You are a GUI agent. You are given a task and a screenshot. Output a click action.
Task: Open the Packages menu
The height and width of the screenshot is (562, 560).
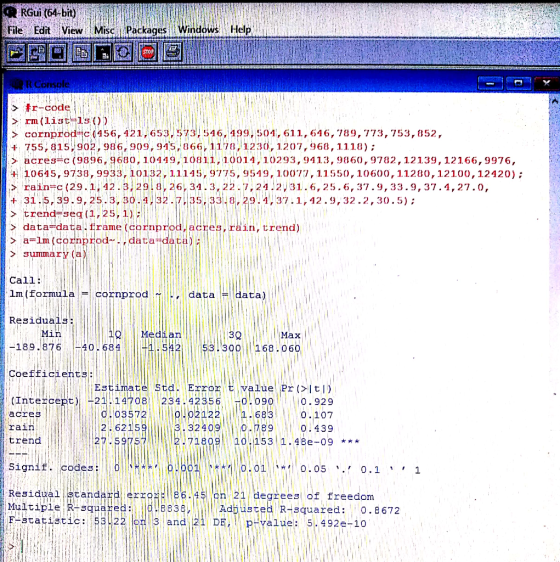click(x=146, y=30)
